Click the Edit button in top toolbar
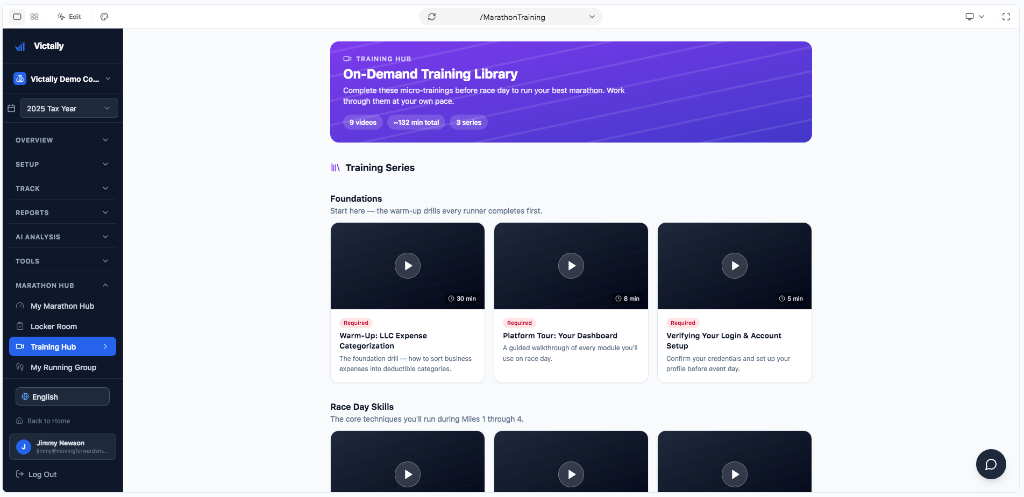The height and width of the screenshot is (497, 1024). tap(69, 16)
